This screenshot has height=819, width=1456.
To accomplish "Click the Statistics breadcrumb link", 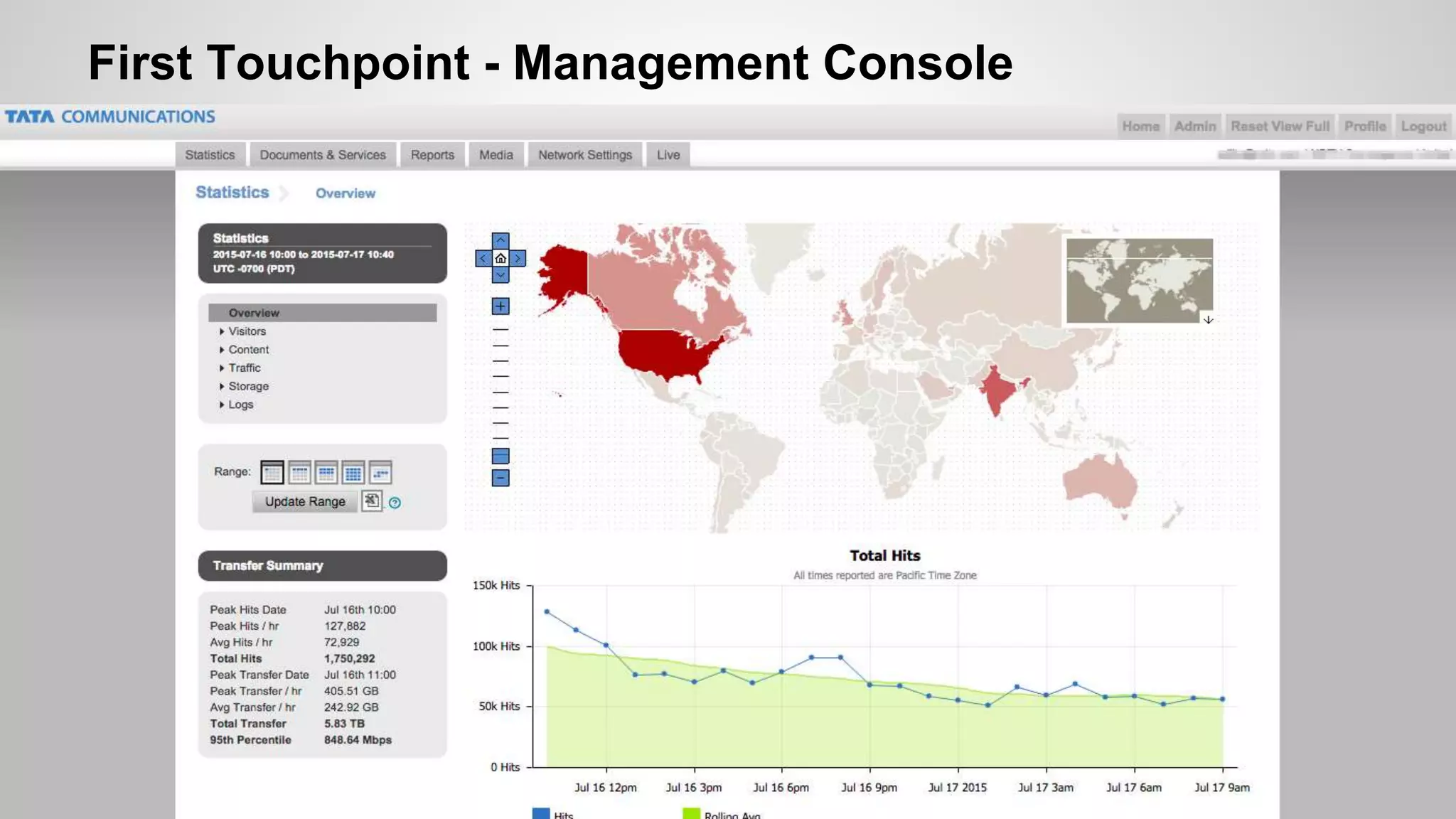I will tap(232, 193).
